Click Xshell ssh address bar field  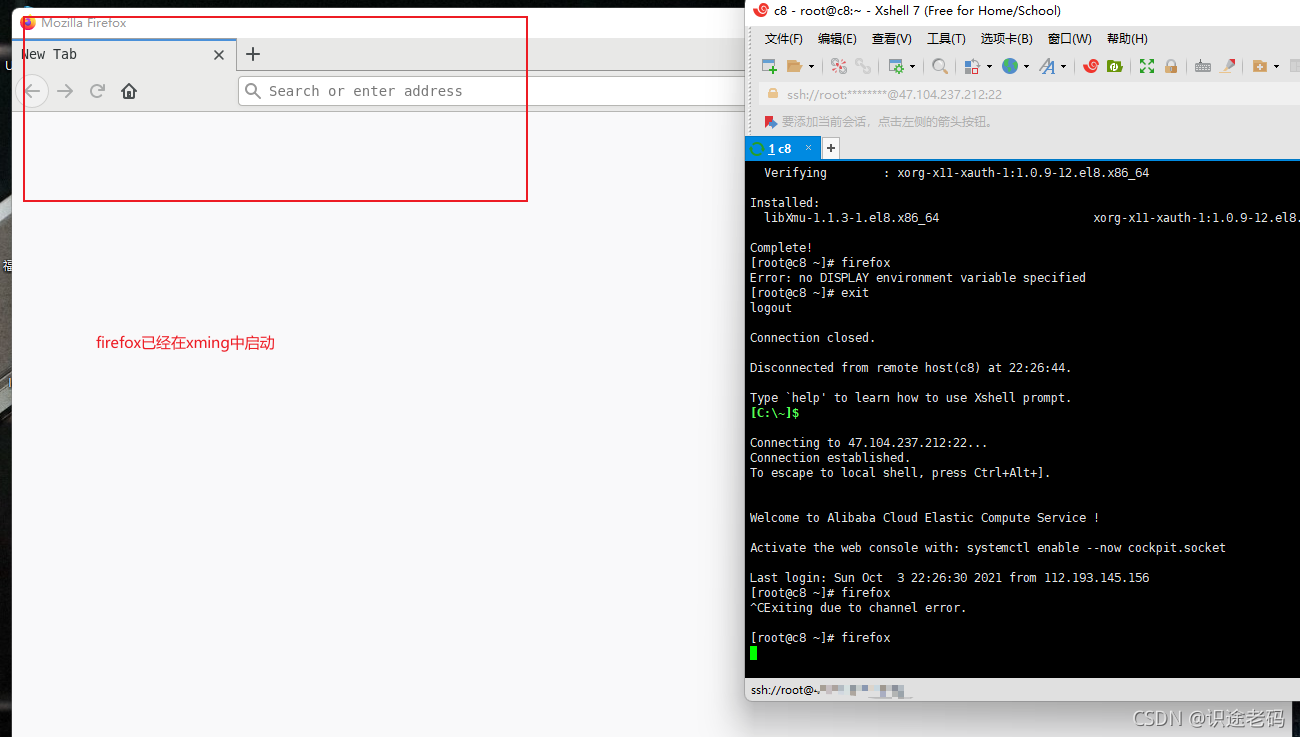tap(1030, 94)
